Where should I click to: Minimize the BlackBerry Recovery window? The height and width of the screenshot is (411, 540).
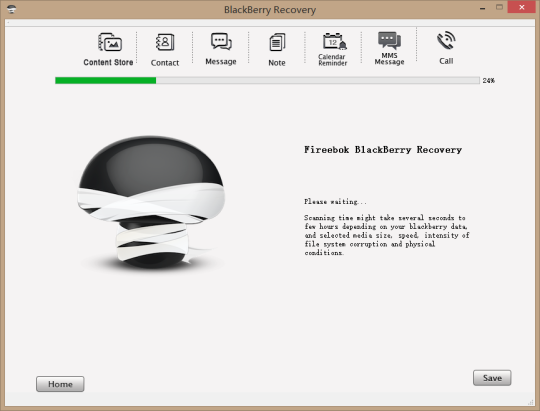click(x=482, y=8)
